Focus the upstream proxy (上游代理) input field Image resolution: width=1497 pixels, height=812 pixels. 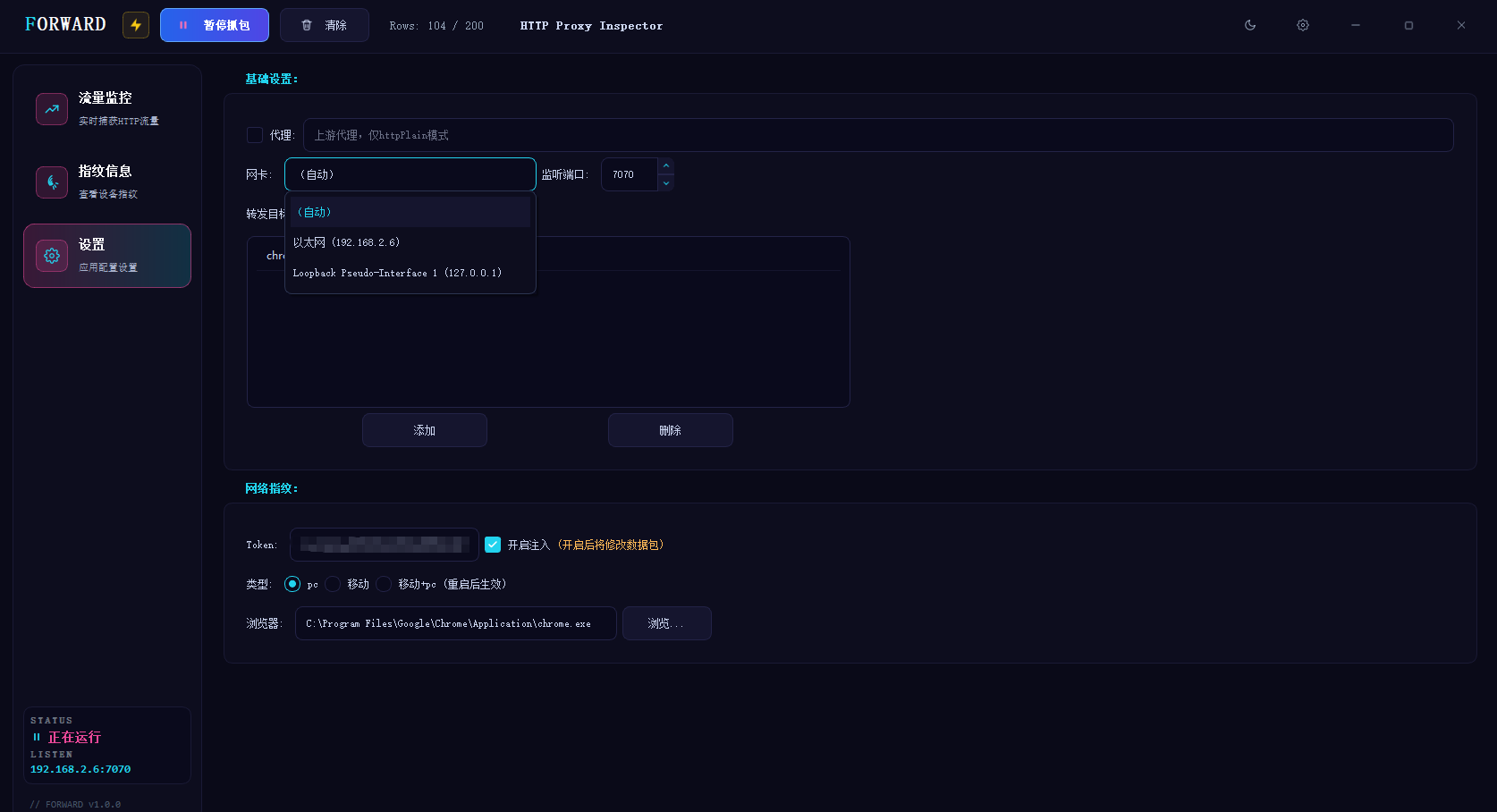[x=878, y=135]
